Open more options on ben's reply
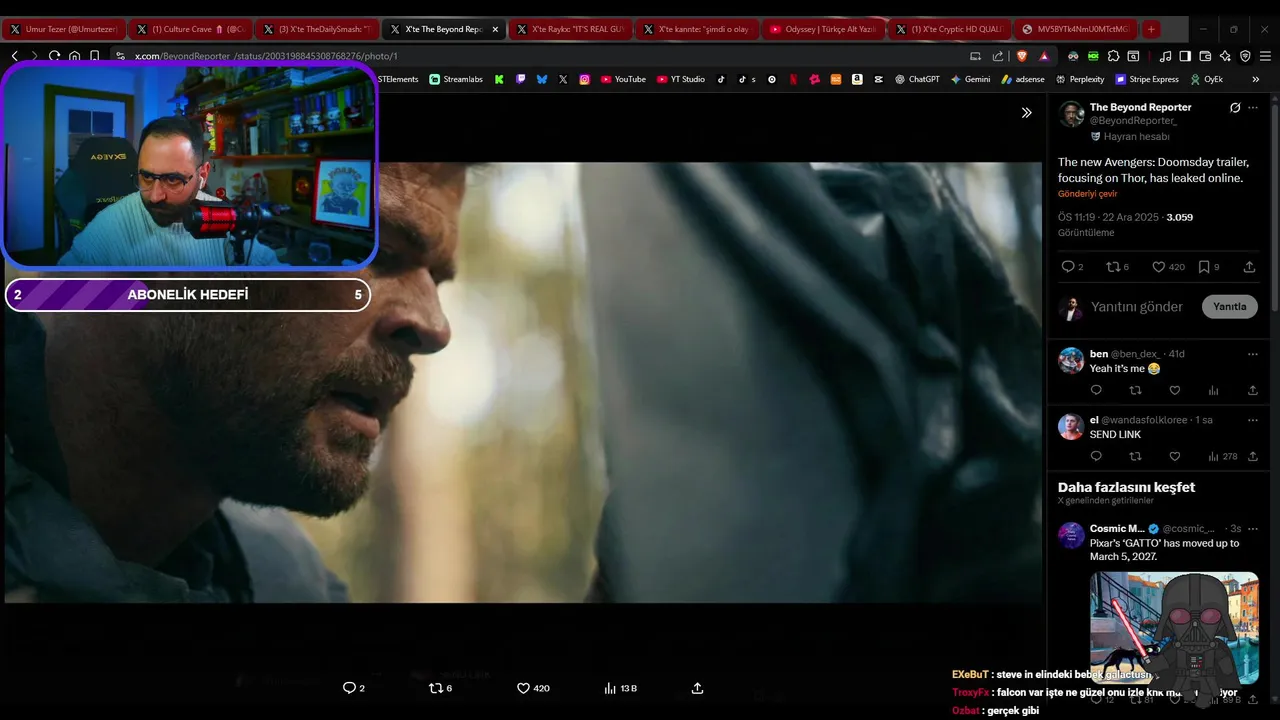The height and width of the screenshot is (720, 1280). click(1253, 354)
